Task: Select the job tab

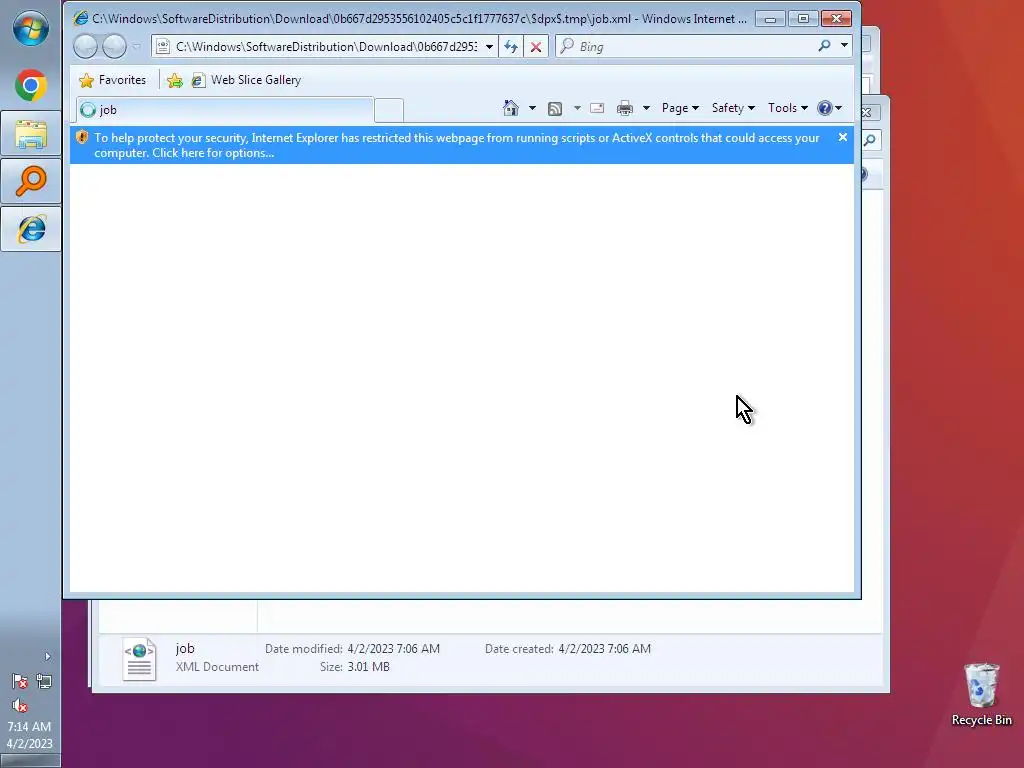Action: [225, 110]
